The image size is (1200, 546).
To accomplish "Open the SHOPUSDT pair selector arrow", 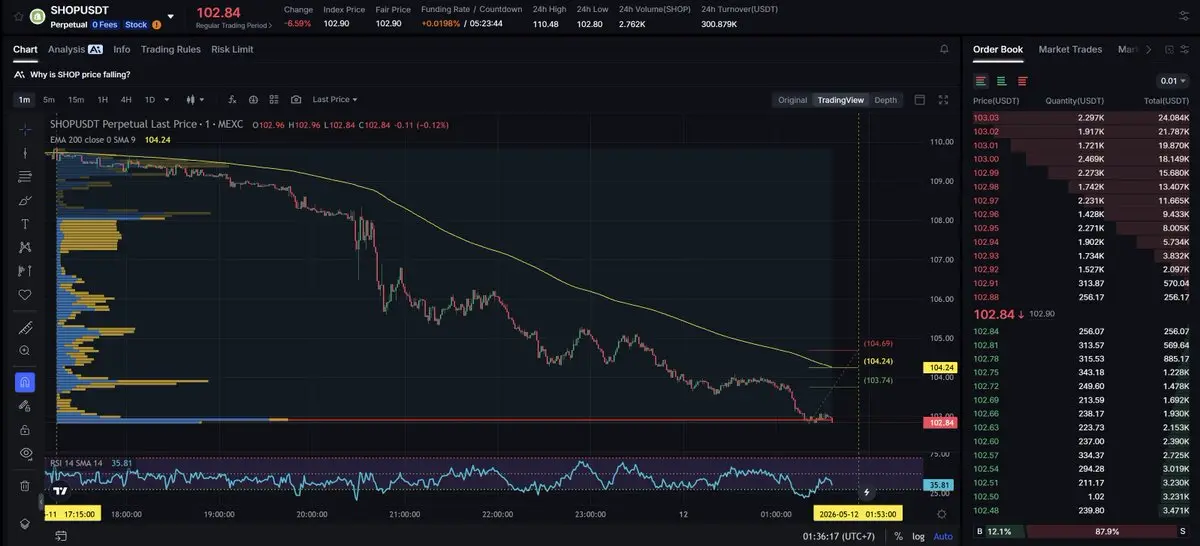I will pyautogui.click(x=170, y=16).
